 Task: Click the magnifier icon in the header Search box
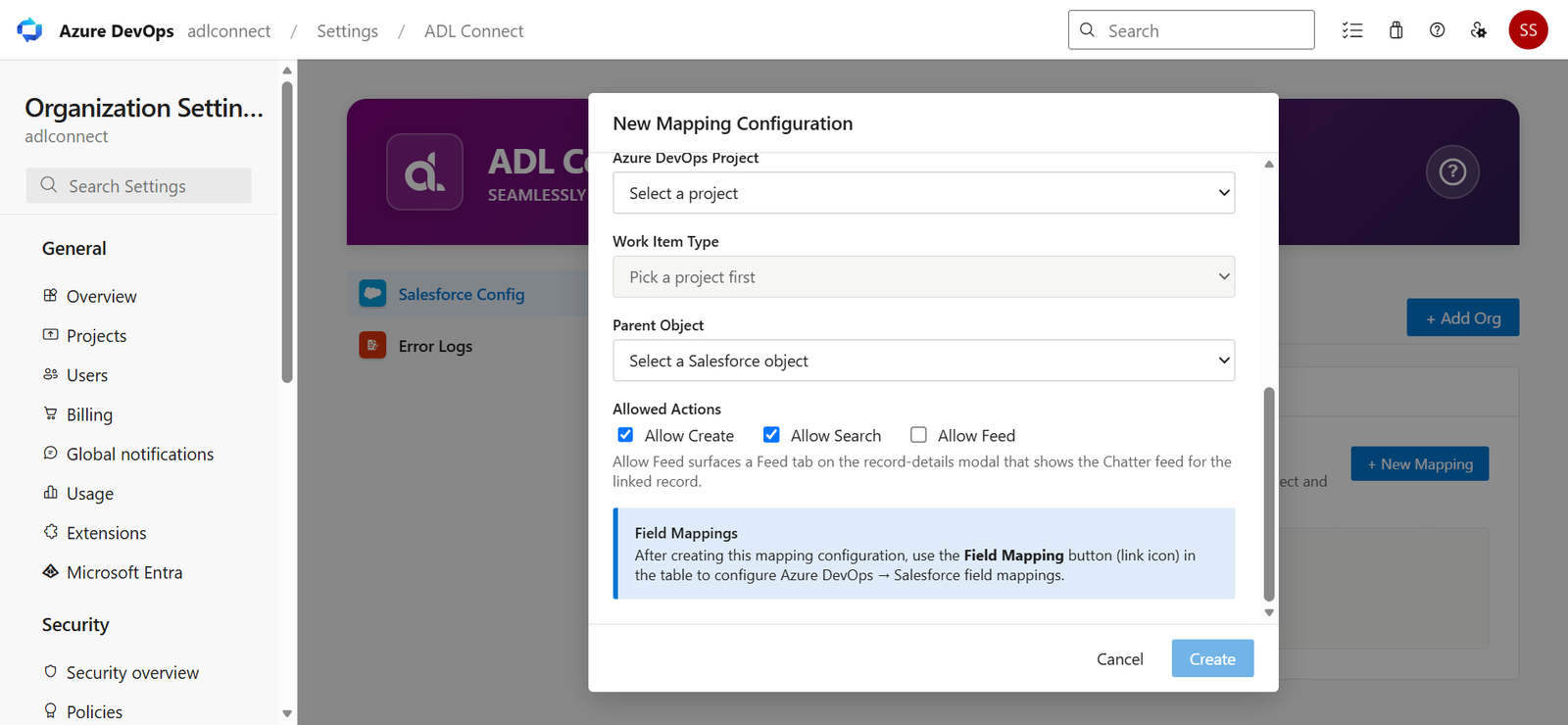pyautogui.click(x=1087, y=29)
